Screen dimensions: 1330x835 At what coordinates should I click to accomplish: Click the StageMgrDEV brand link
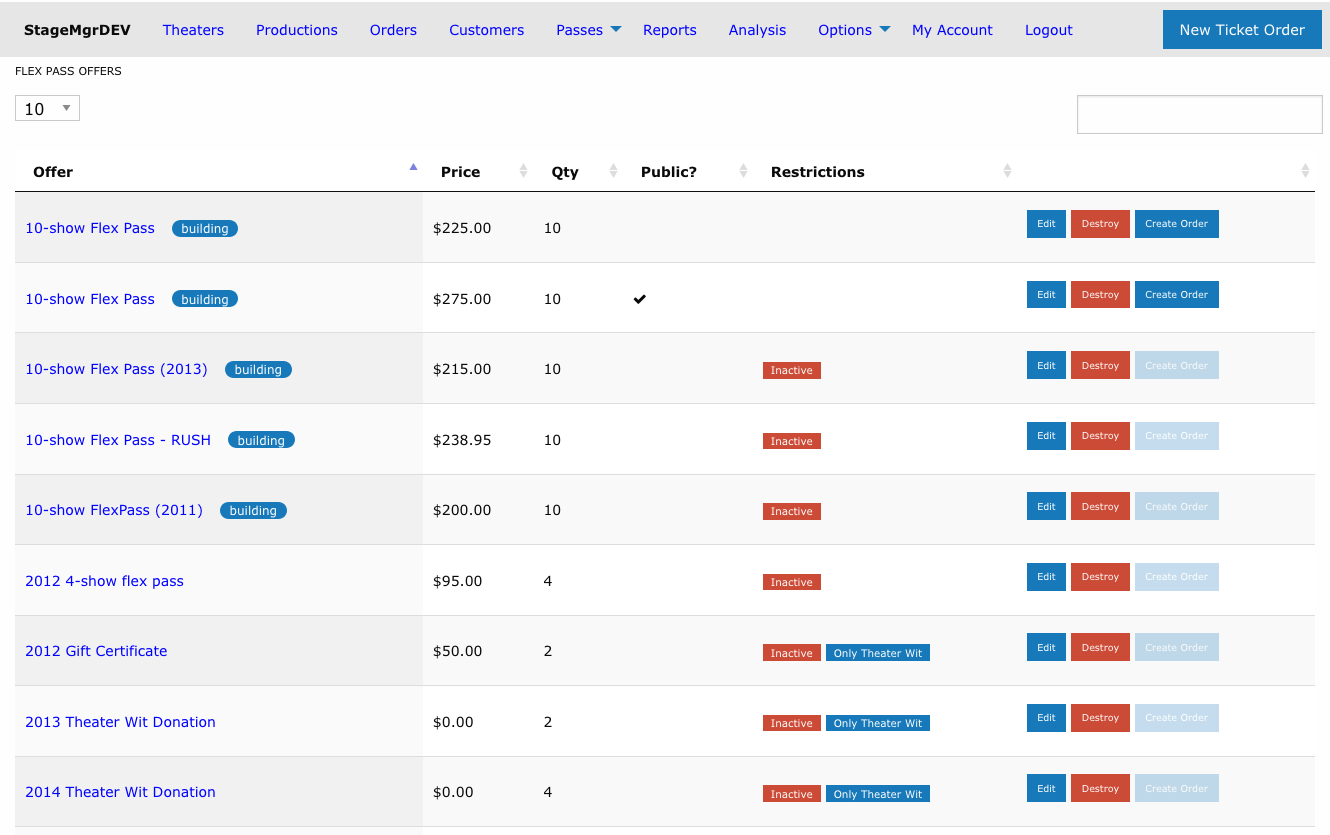point(77,30)
